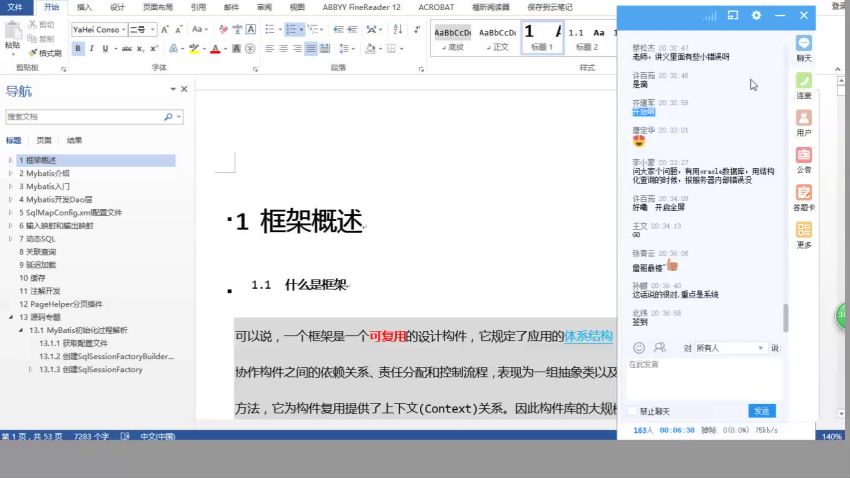This screenshot has width=850, height=478.
Task: Select heading 10 in navigation tree
Action: coord(33,278)
